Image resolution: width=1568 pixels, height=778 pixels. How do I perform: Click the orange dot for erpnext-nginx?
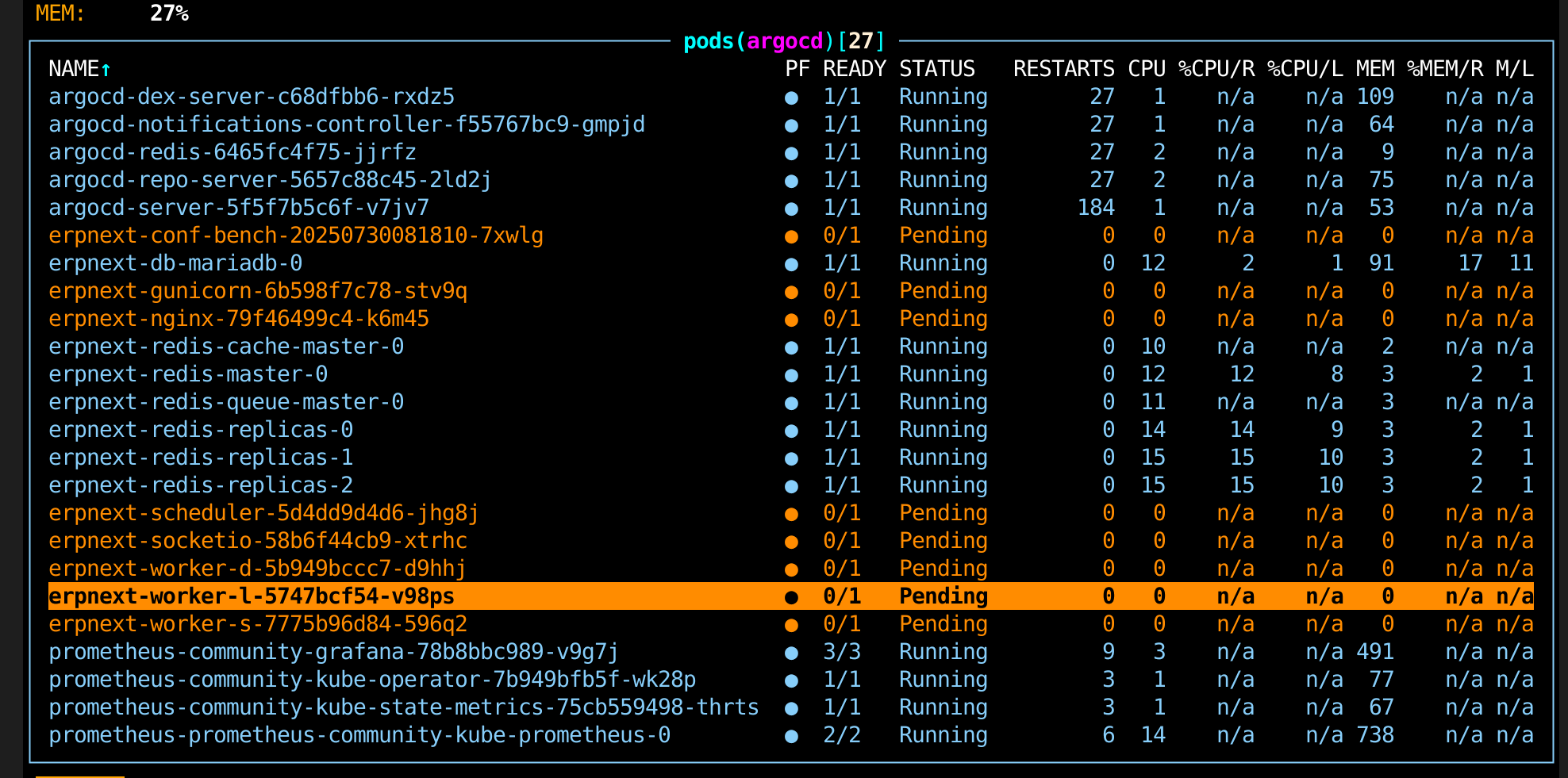791,320
